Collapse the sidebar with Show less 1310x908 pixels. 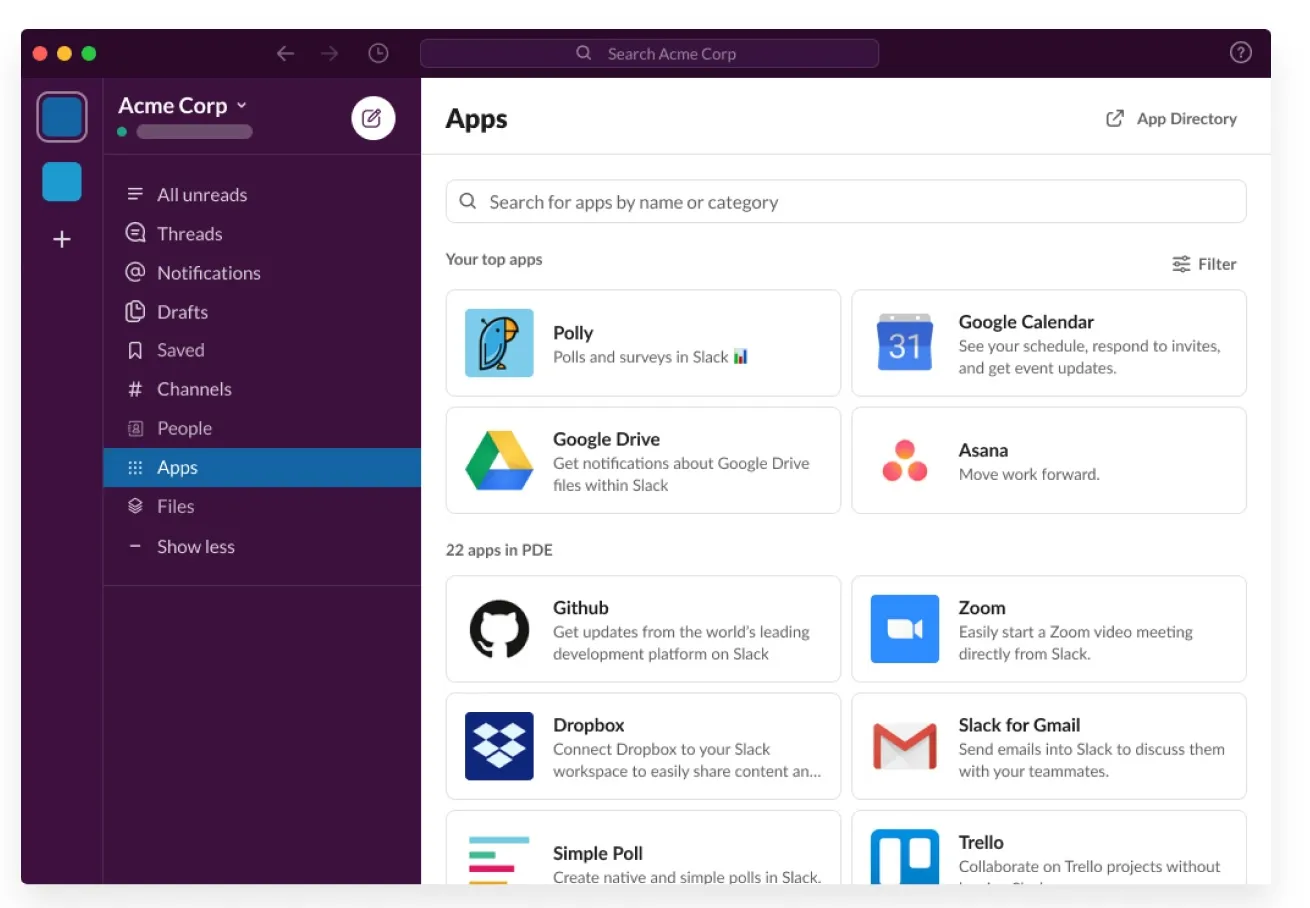click(195, 547)
